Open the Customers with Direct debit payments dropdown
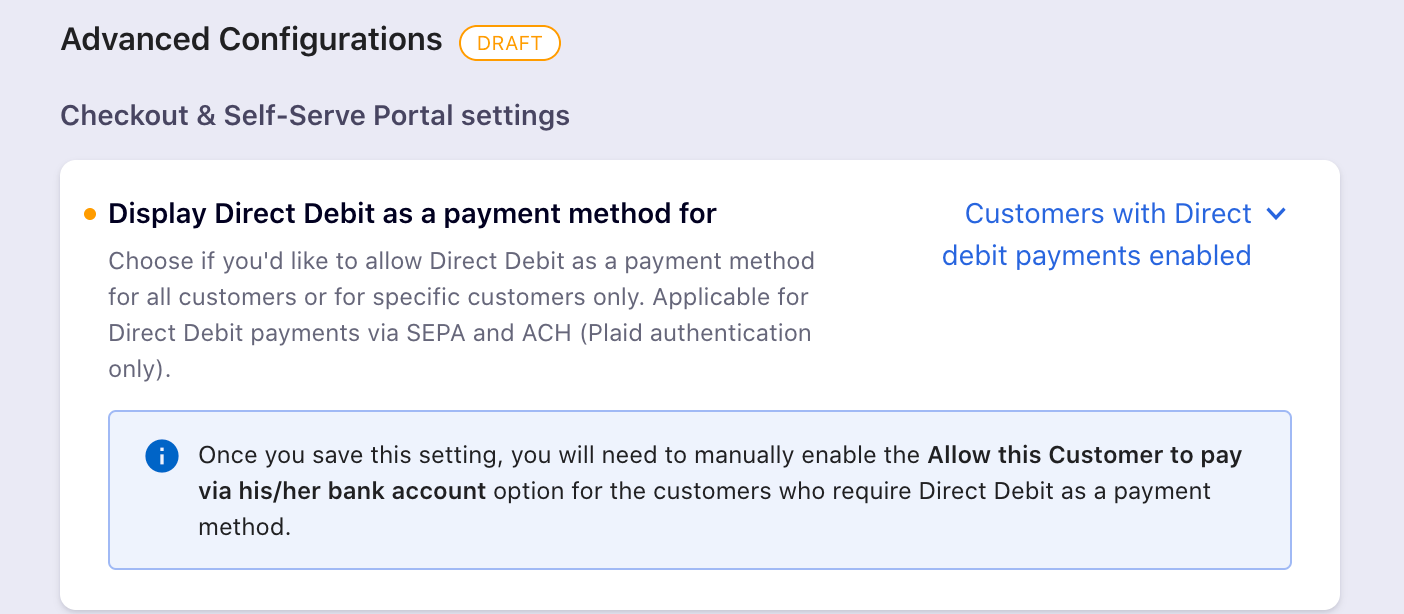1404x614 pixels. 1113,235
